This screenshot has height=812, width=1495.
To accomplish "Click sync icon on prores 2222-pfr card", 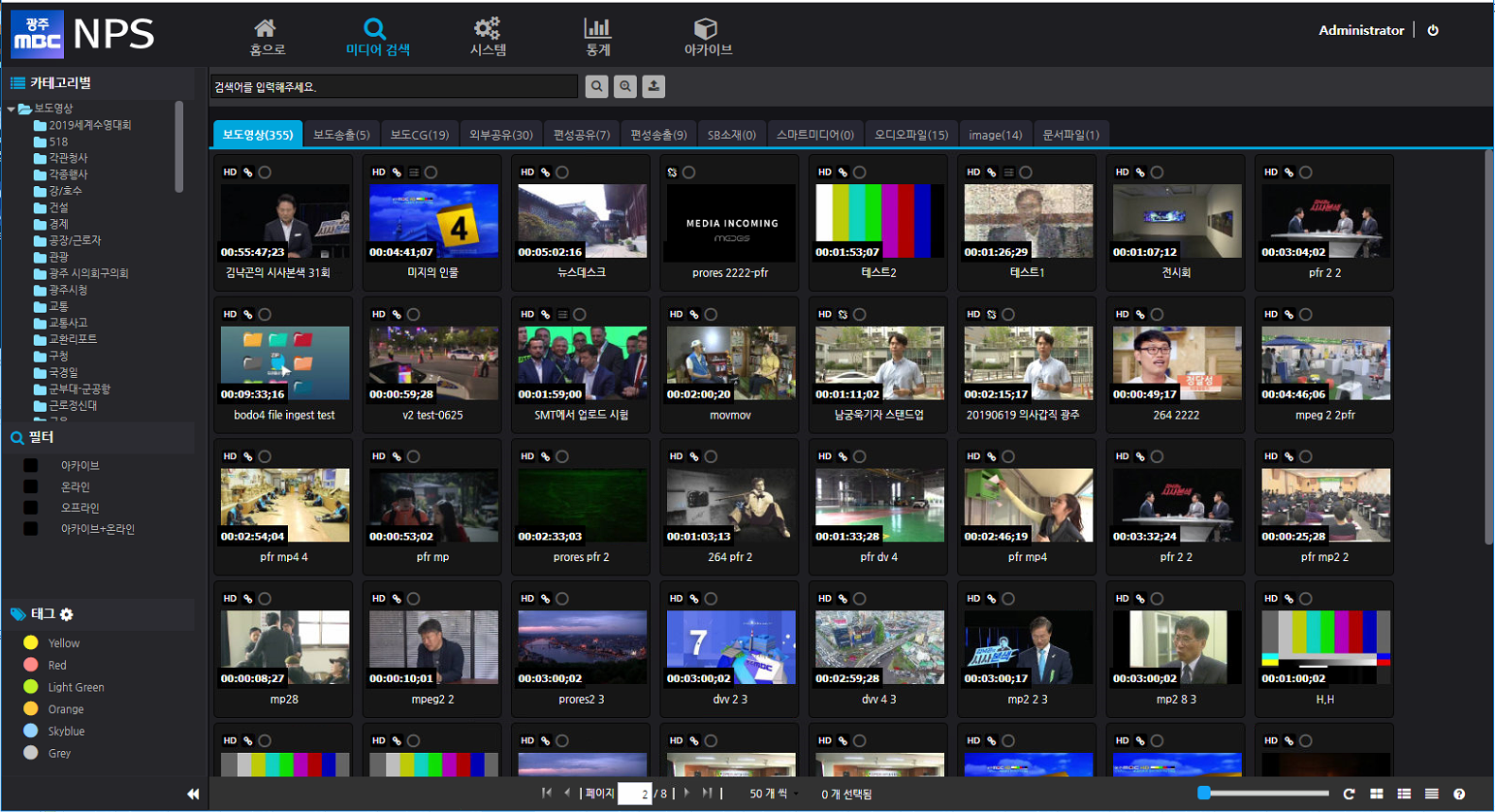I will (x=672, y=172).
